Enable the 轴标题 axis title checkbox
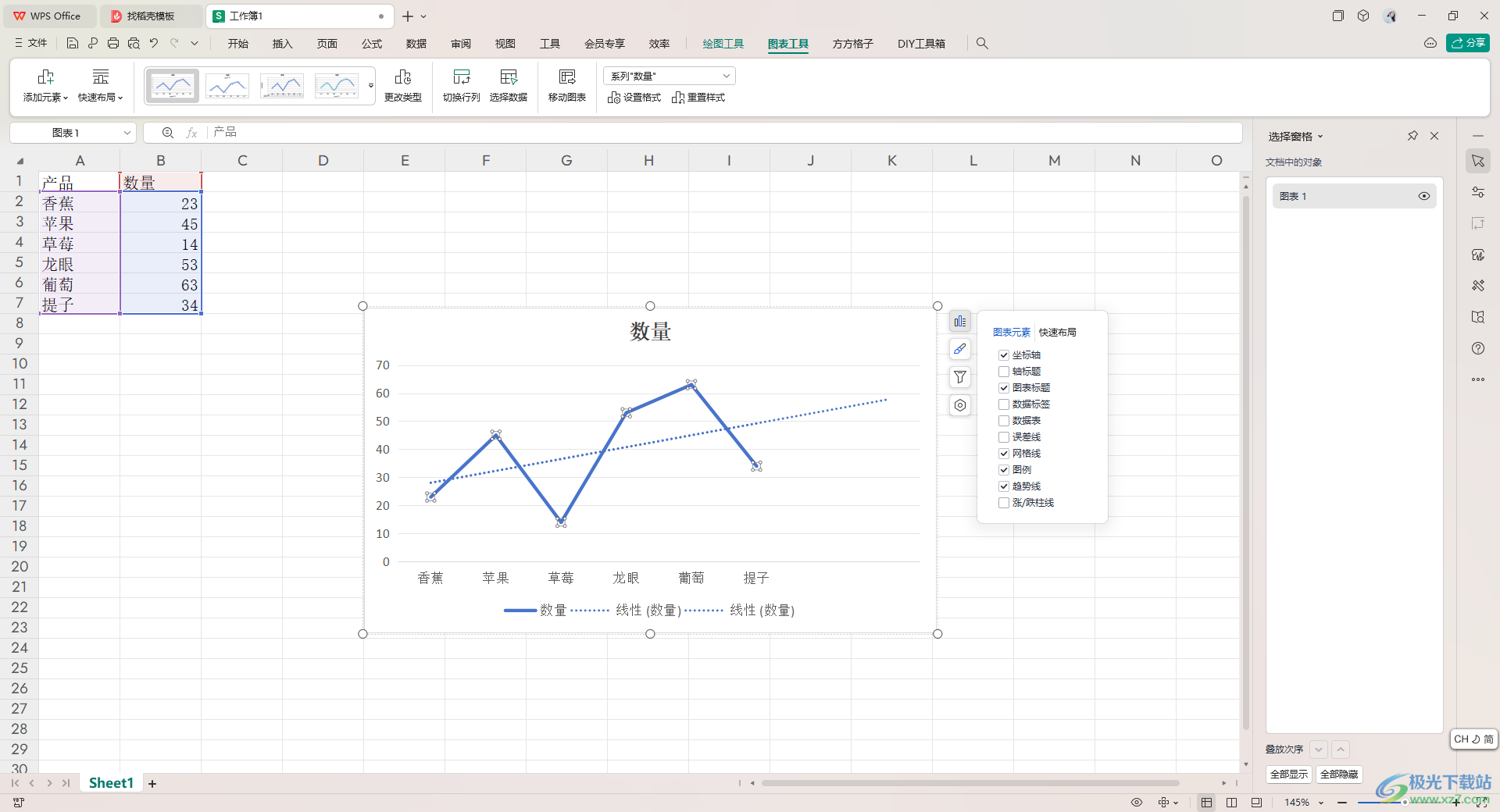Viewport: 1500px width, 812px height. pos(1004,372)
